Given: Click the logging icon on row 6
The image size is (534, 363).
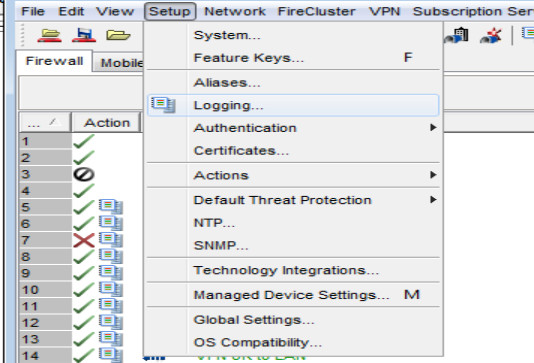Looking at the screenshot, I should point(111,223).
